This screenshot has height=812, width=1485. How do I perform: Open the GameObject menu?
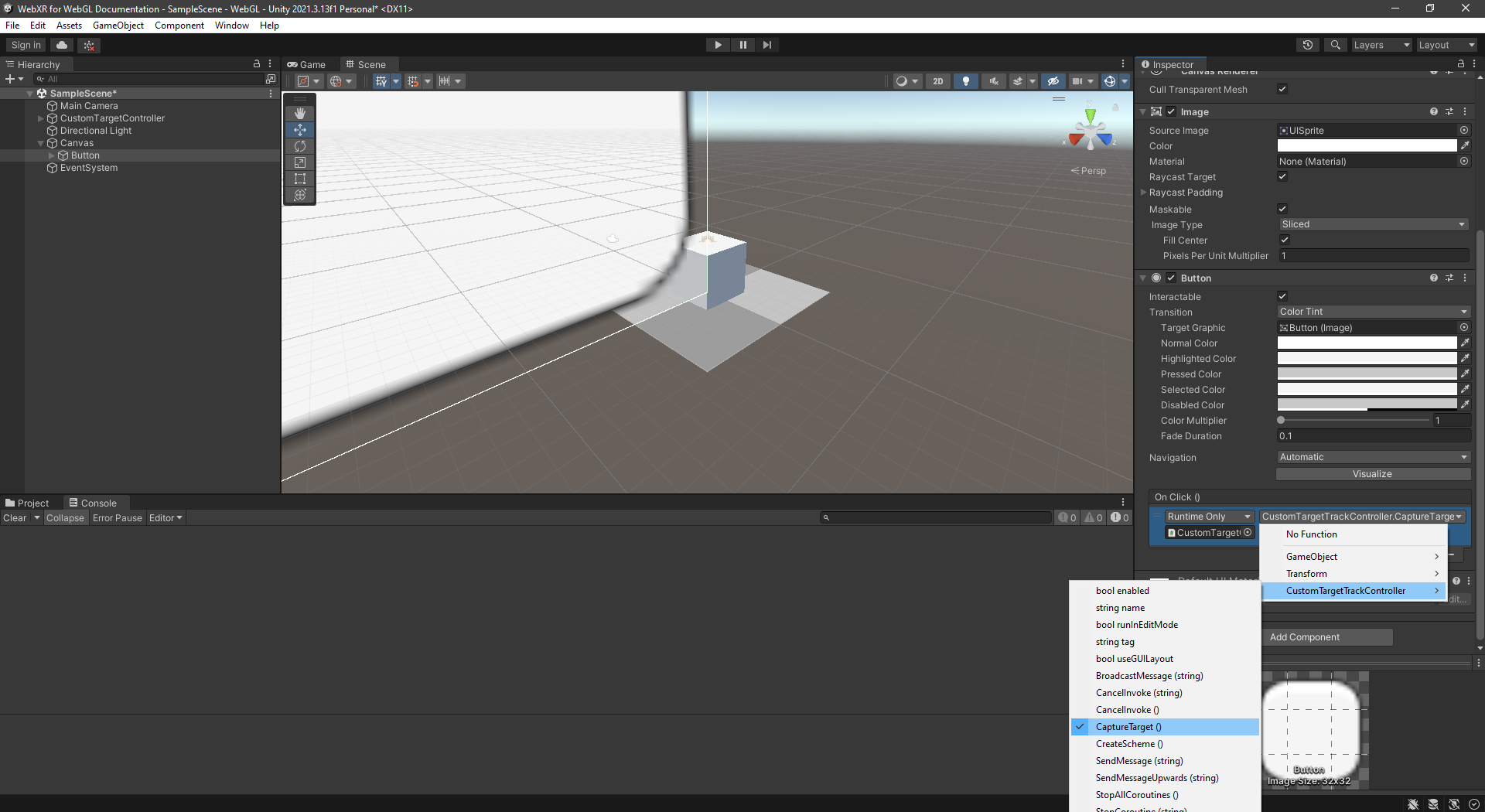point(118,26)
